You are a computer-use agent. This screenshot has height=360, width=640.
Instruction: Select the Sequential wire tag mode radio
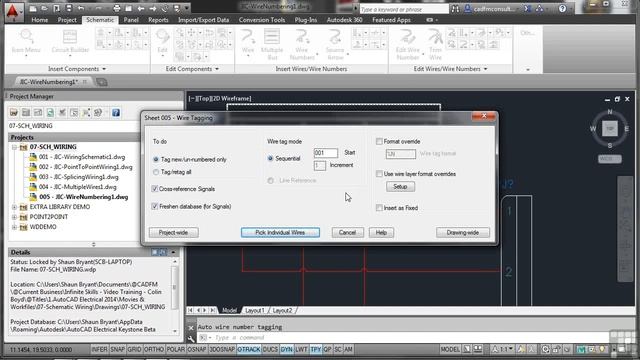(270, 158)
